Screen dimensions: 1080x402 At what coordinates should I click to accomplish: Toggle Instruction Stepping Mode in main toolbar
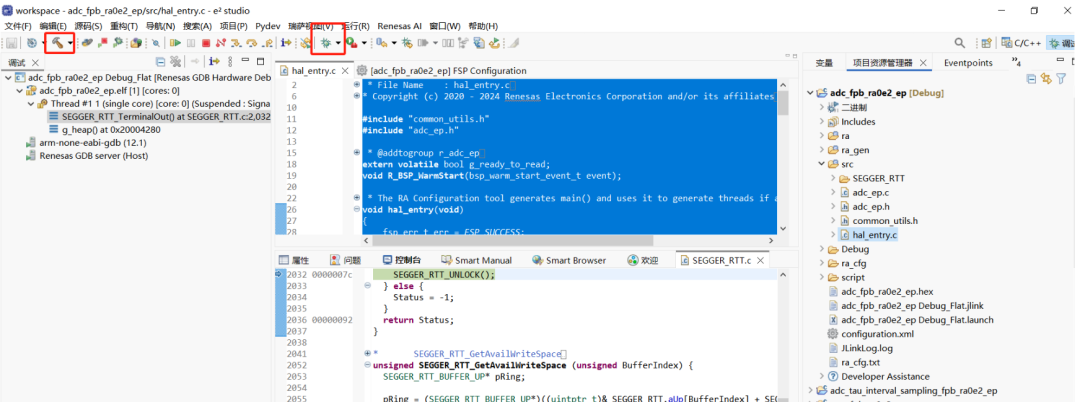click(x=285, y=43)
